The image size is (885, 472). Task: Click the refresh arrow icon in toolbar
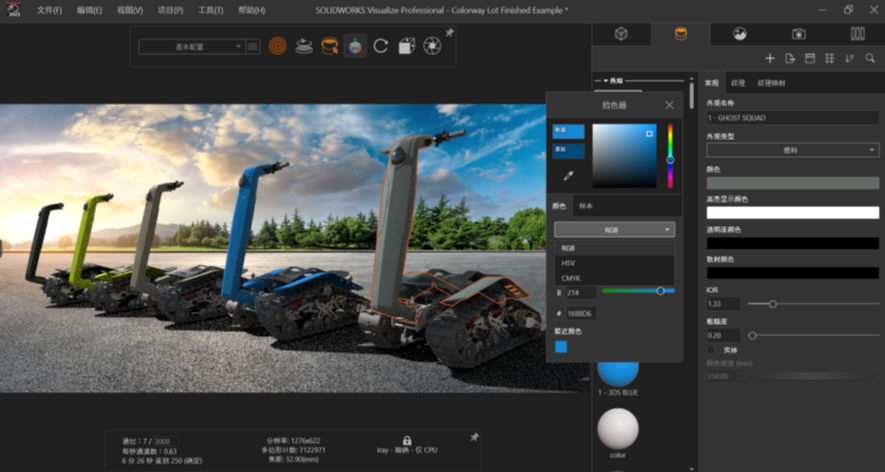[381, 46]
